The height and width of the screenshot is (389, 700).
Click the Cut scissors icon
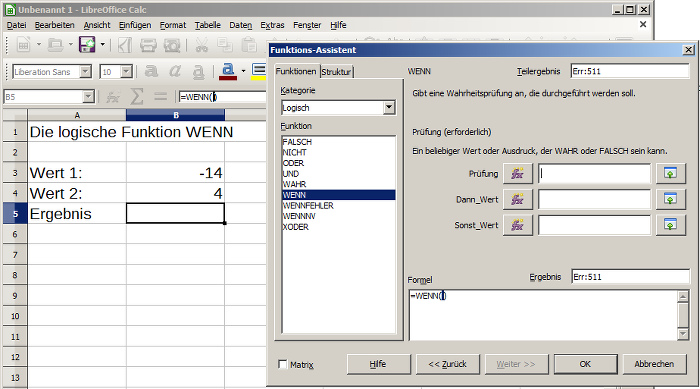(x=202, y=45)
